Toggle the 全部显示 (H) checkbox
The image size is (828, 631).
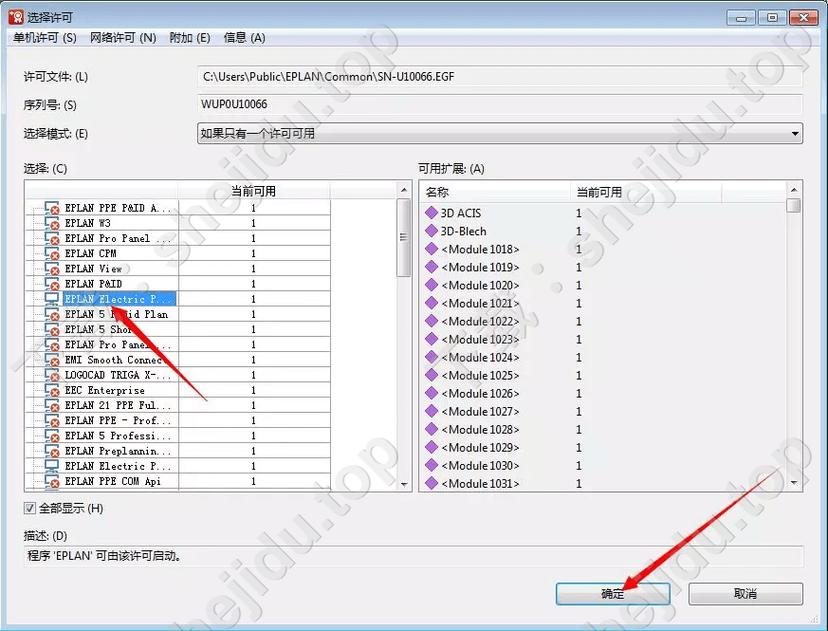[30, 508]
